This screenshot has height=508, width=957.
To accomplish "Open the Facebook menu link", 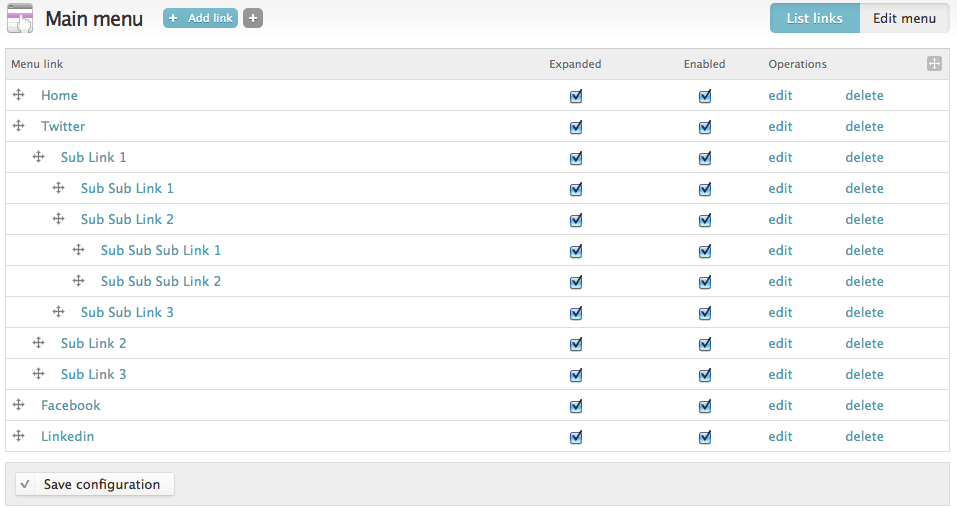I will pyautogui.click(x=71, y=405).
